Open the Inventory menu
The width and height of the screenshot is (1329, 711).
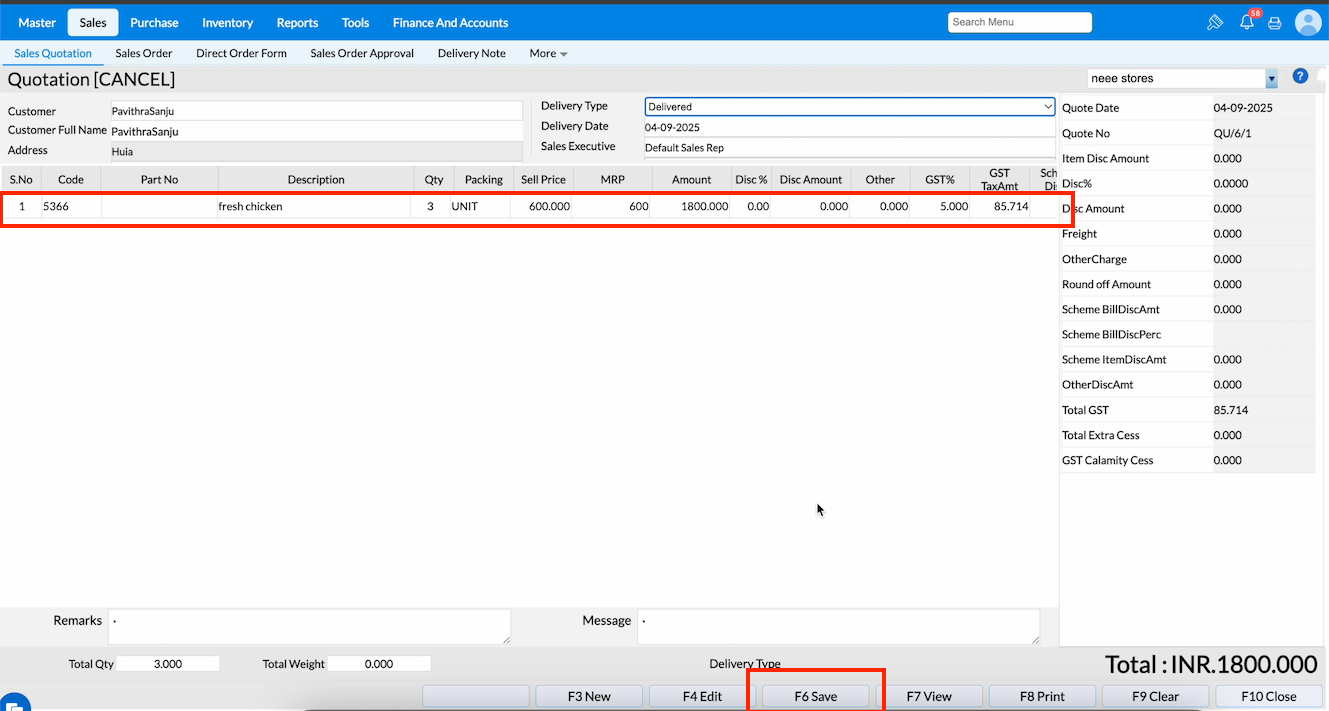point(227,22)
